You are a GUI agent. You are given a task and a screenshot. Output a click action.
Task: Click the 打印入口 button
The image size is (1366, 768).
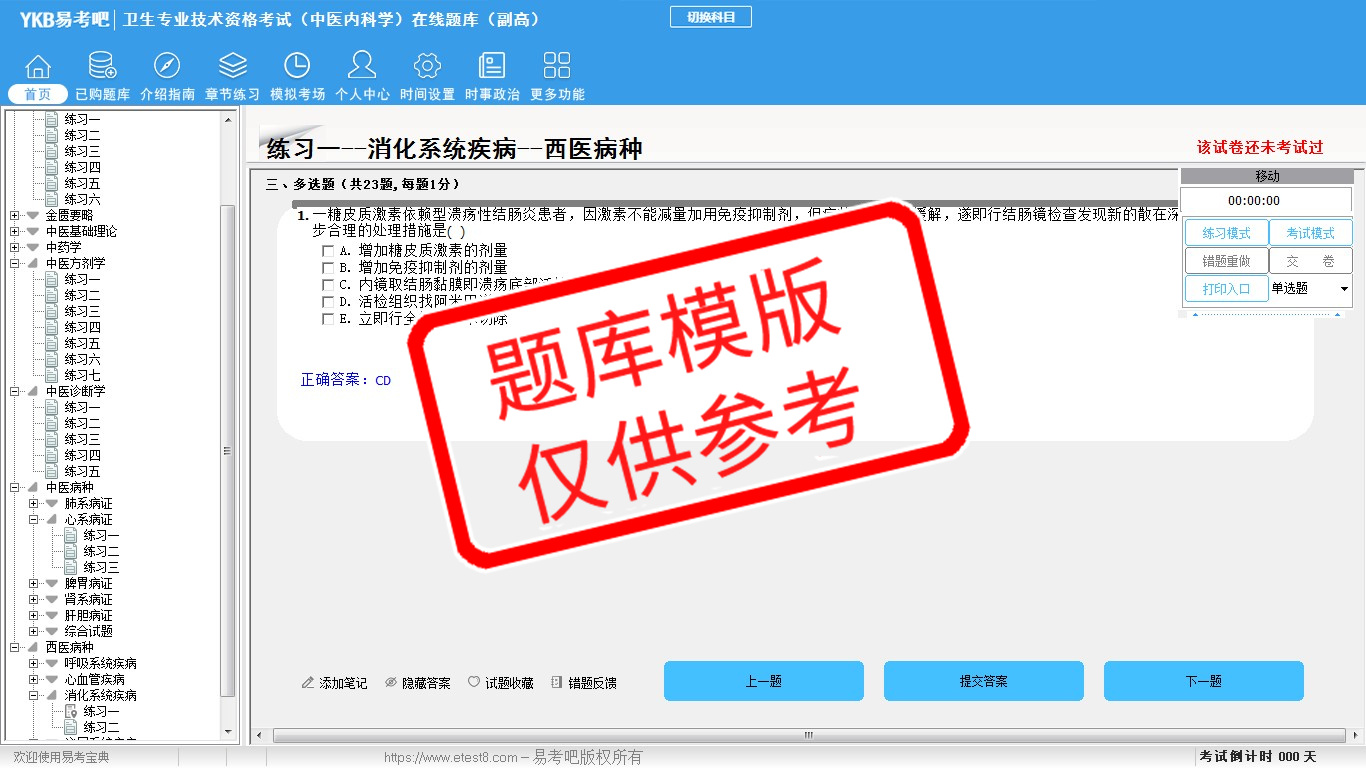(1226, 289)
